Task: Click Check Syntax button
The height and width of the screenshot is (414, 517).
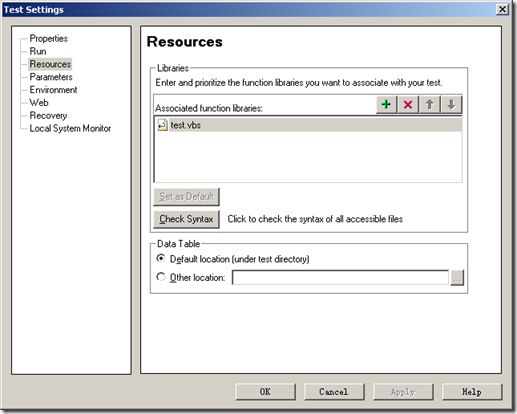Action: tap(186, 219)
